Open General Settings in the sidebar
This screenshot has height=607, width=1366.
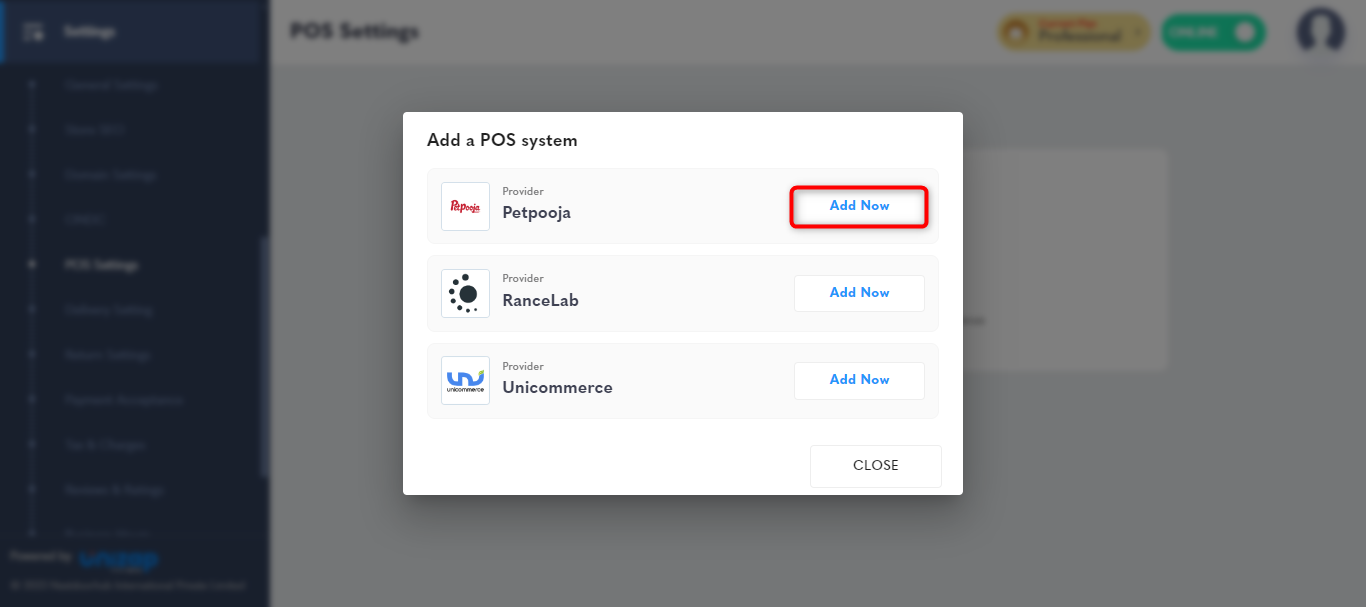click(111, 86)
